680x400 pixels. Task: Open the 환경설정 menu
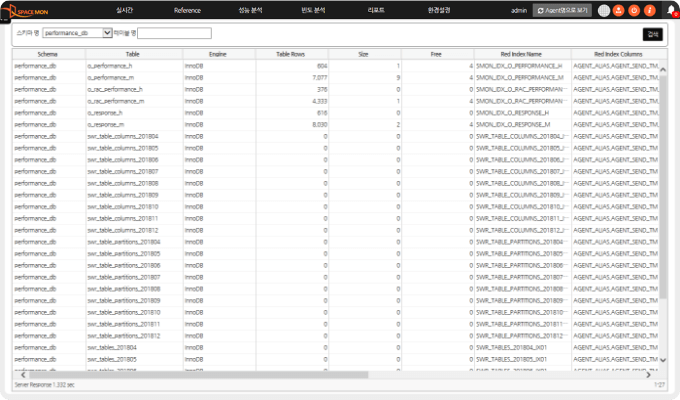[x=439, y=10]
